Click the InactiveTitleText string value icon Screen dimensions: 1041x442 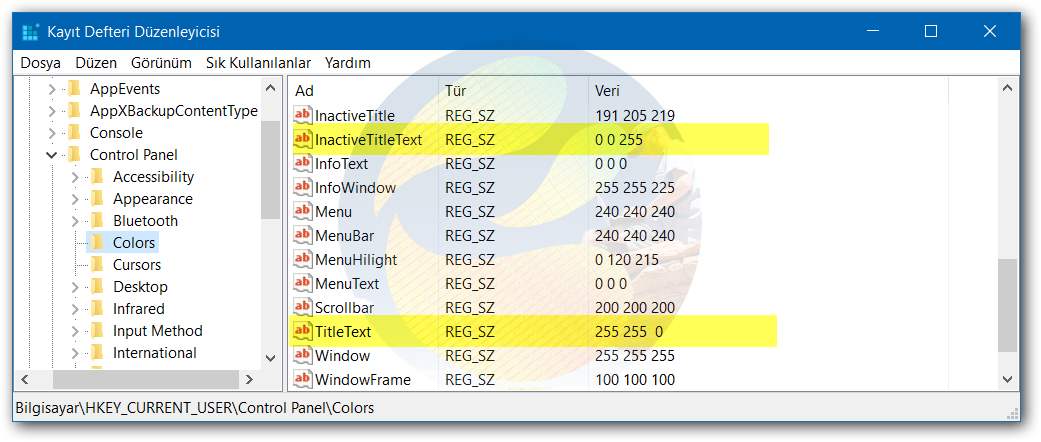point(303,139)
